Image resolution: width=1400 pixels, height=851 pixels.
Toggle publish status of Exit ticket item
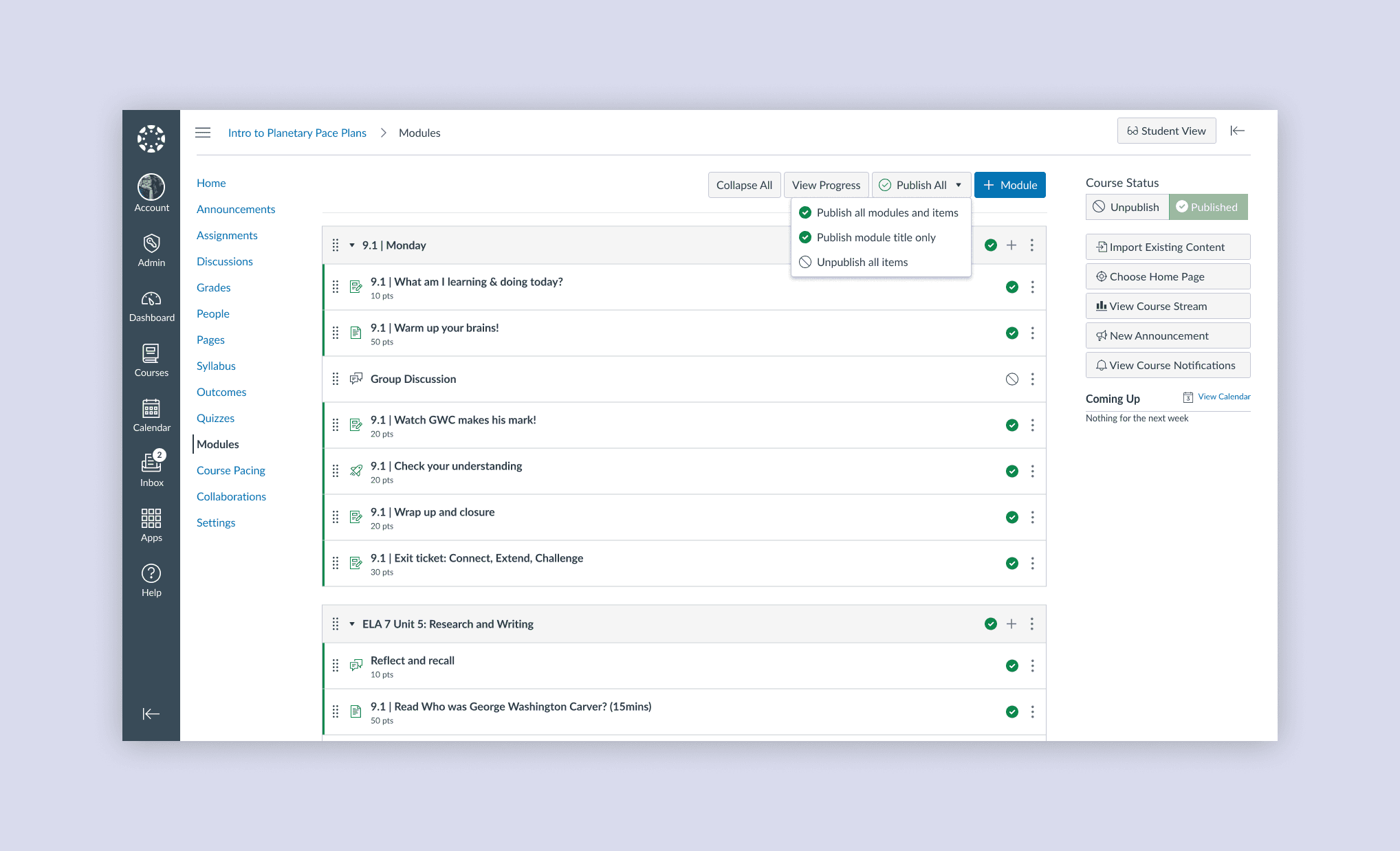click(1012, 564)
